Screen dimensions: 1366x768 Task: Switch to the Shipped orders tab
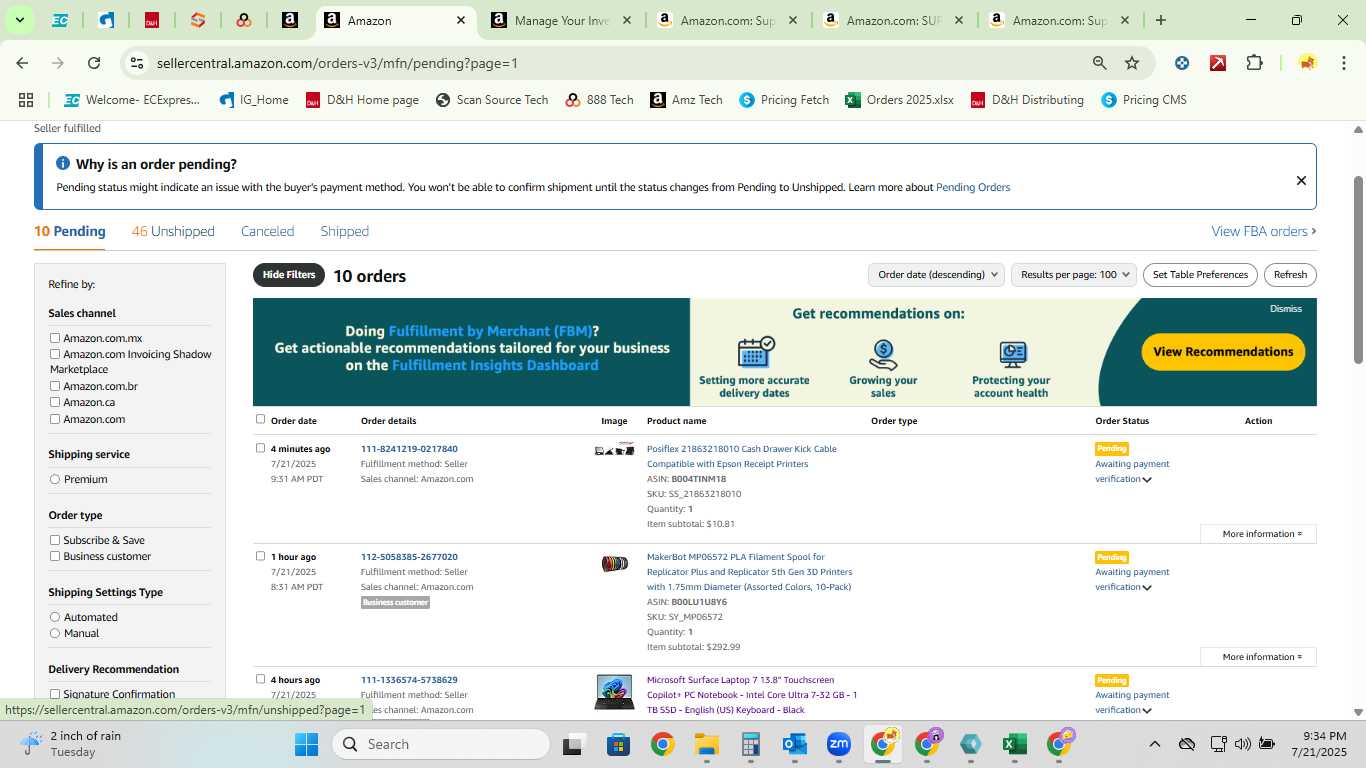[x=344, y=231]
